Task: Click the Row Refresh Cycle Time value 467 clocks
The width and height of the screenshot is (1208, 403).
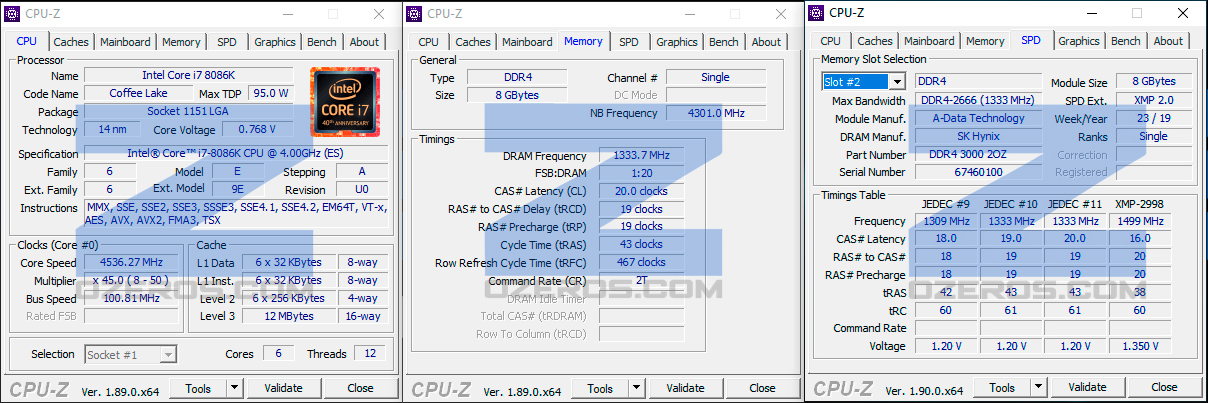Action: 642,263
